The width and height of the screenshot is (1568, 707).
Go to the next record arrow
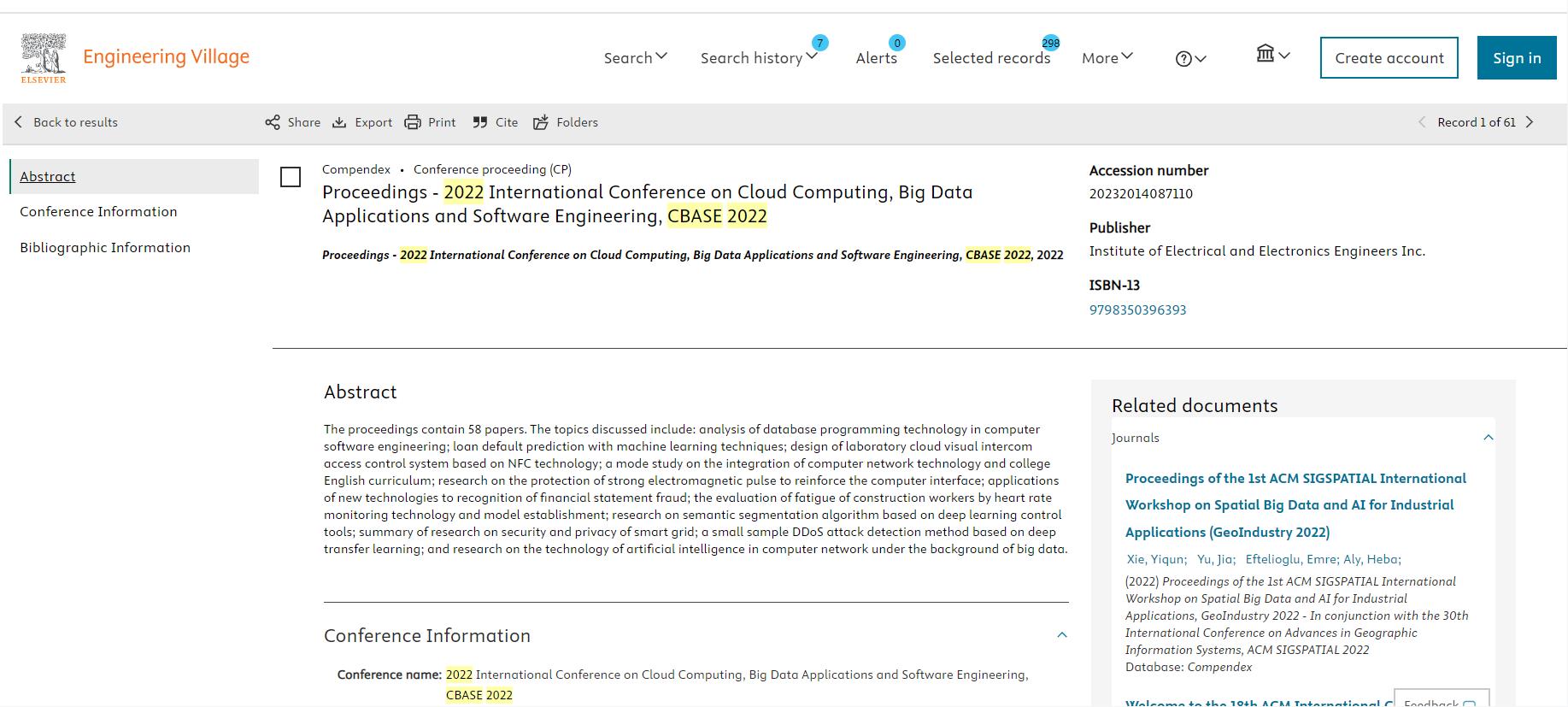[1530, 122]
